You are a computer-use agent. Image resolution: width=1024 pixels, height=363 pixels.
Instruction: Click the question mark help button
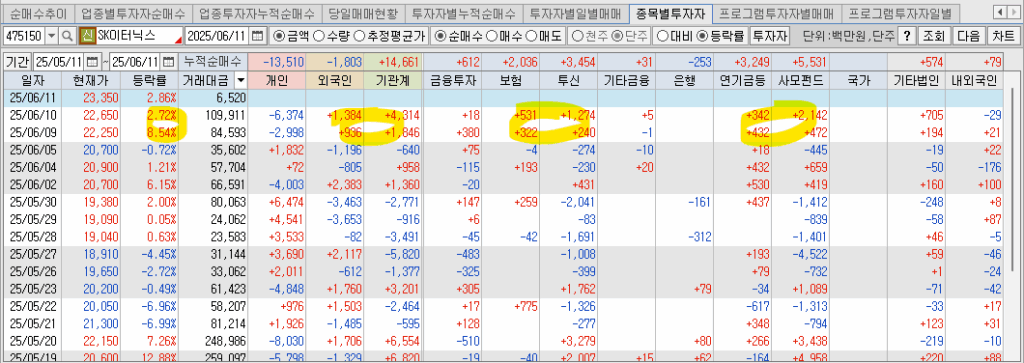(x=906, y=36)
